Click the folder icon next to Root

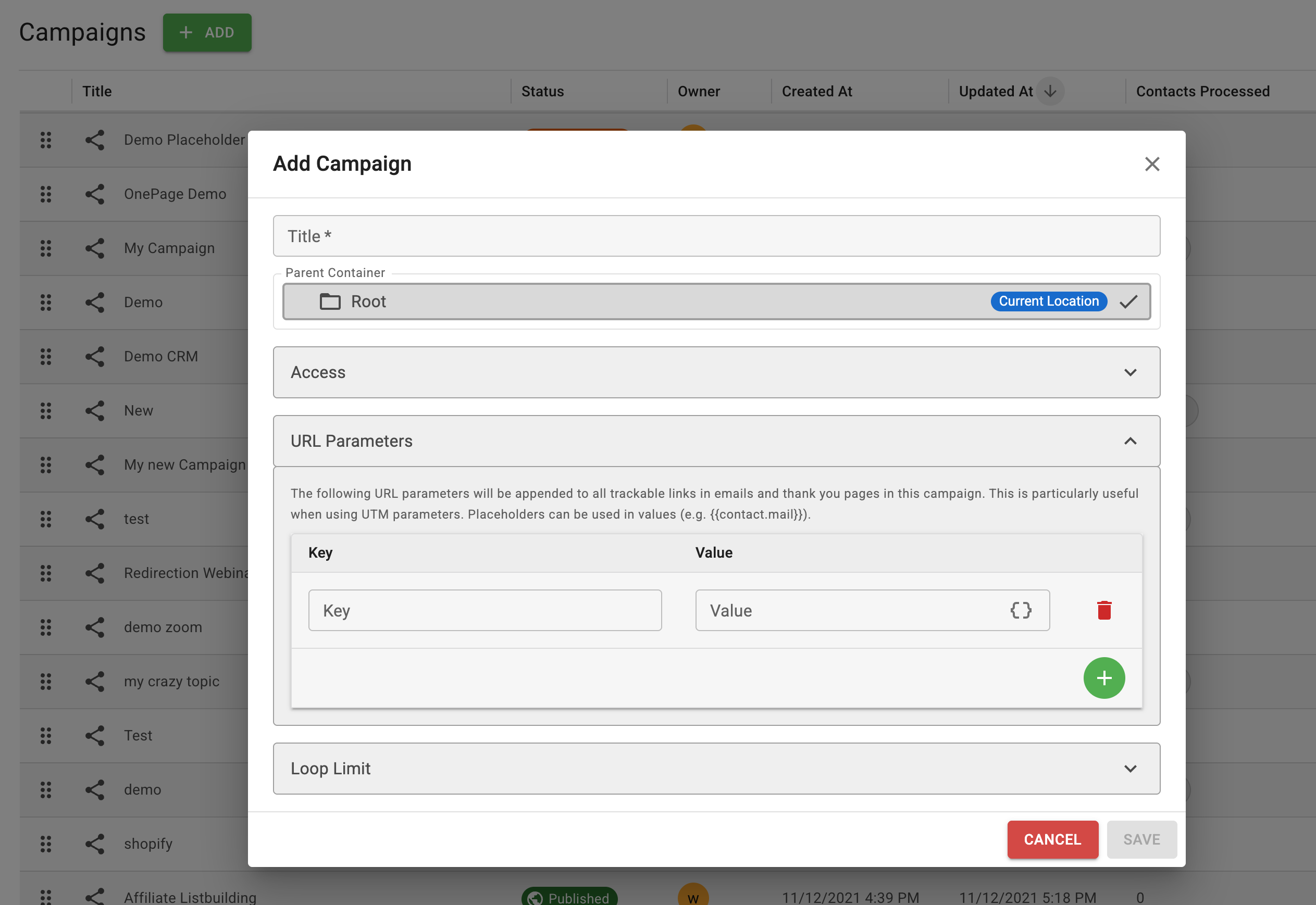pos(330,301)
